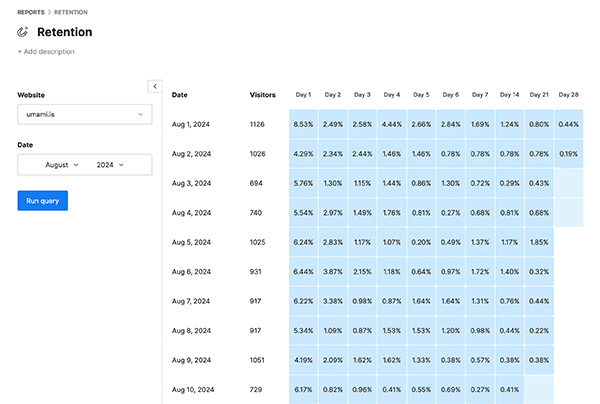Viewport: 600px width, 404px height.
Task: Open the Website dropdown showing umami.is
Action: (84, 115)
